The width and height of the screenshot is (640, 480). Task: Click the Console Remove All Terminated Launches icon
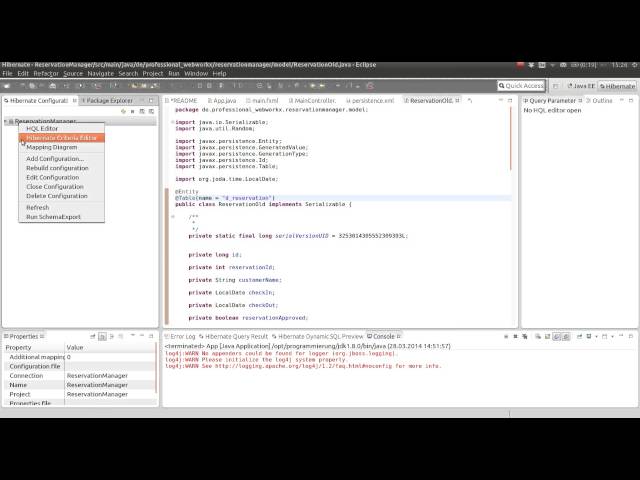(x=525, y=336)
